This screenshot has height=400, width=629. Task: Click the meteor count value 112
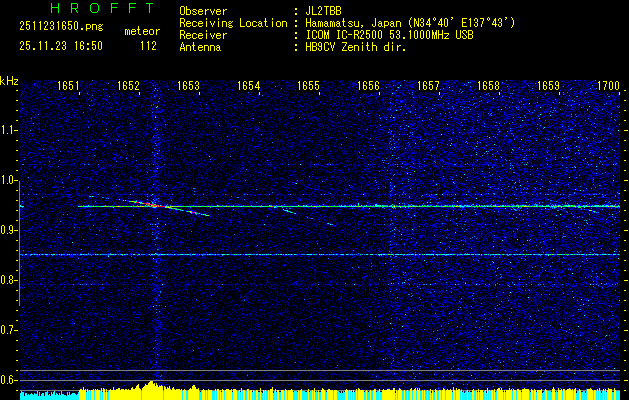point(148,45)
